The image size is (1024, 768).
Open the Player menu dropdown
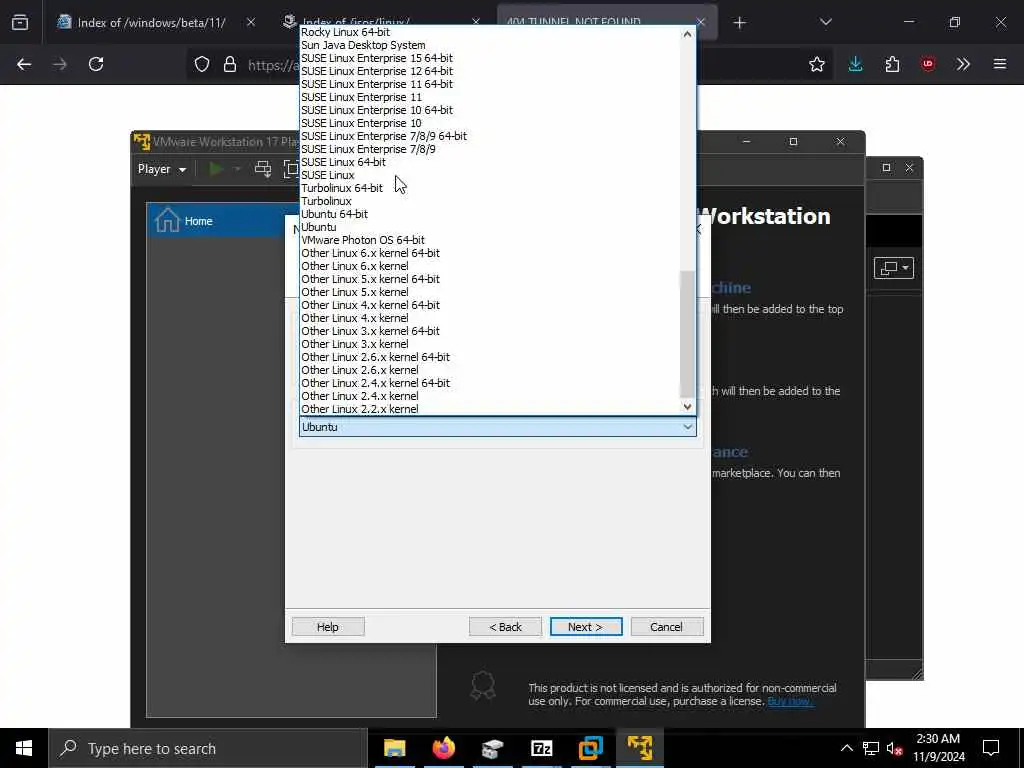[x=162, y=169]
